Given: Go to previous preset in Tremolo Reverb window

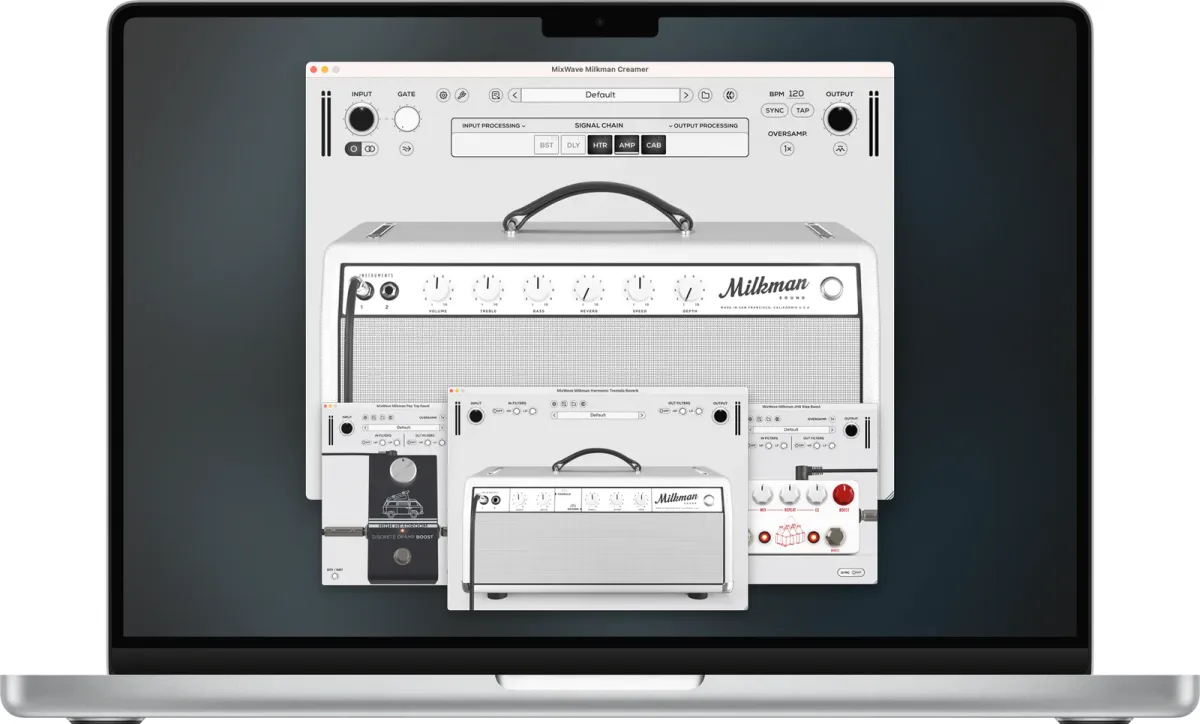Looking at the screenshot, I should 553,414.
